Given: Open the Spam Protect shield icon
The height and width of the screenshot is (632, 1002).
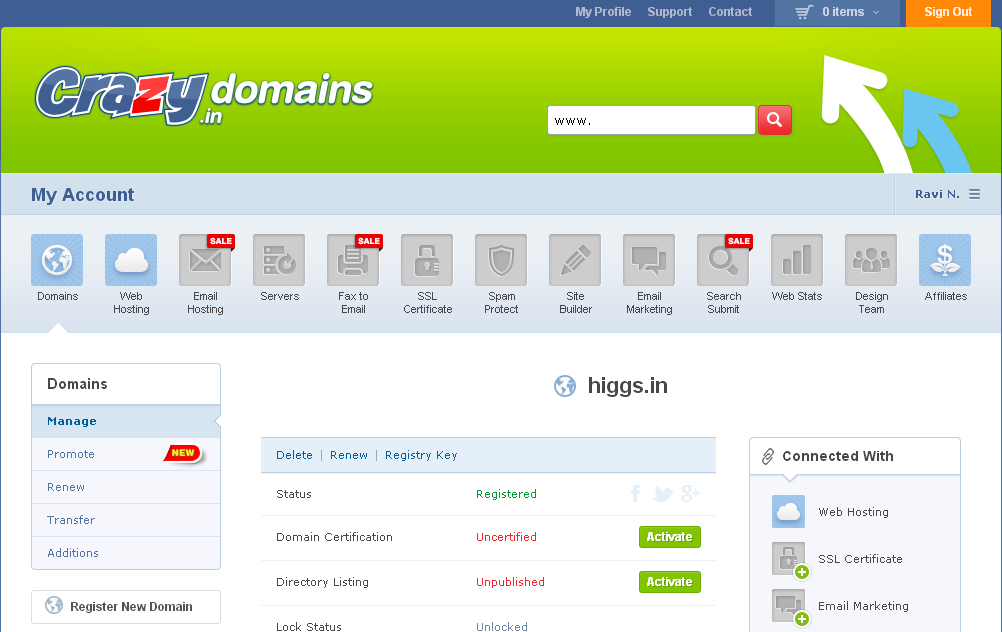Looking at the screenshot, I should [501, 260].
